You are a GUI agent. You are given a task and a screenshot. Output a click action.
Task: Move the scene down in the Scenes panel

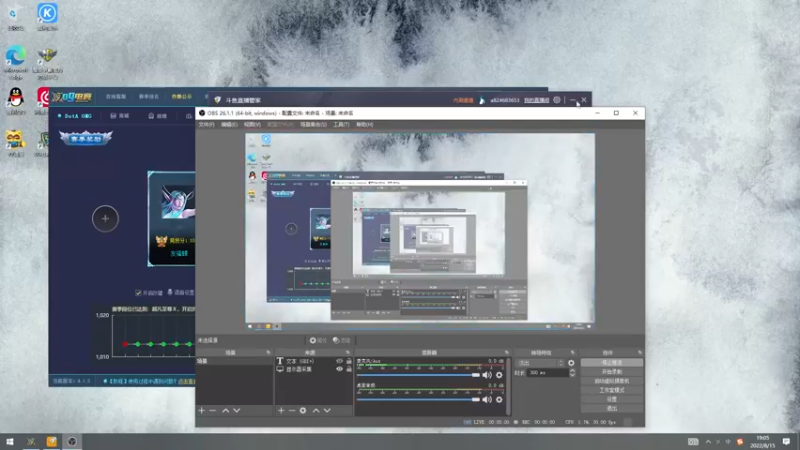point(237,410)
